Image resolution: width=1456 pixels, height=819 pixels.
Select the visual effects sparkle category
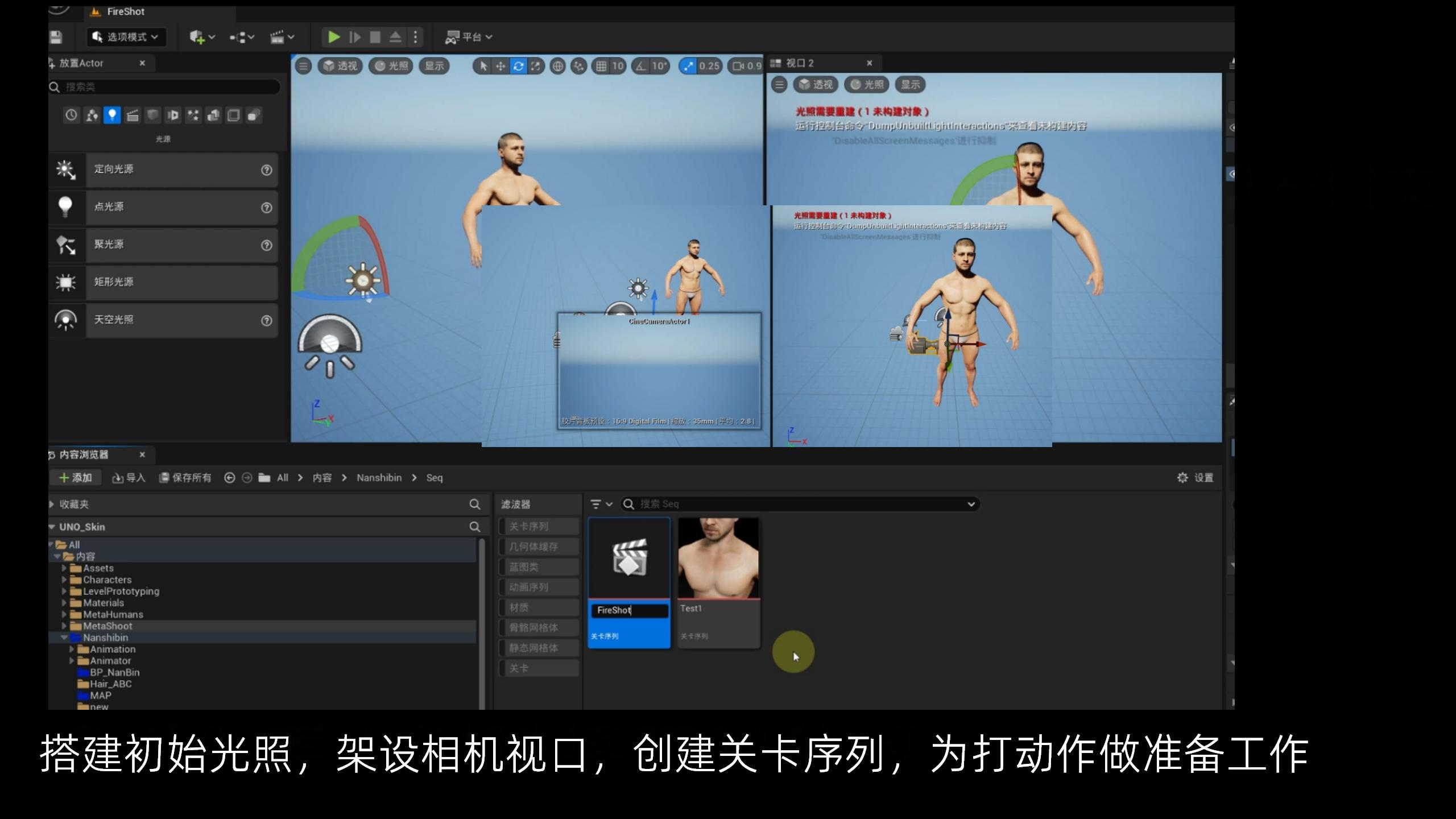[x=193, y=115]
